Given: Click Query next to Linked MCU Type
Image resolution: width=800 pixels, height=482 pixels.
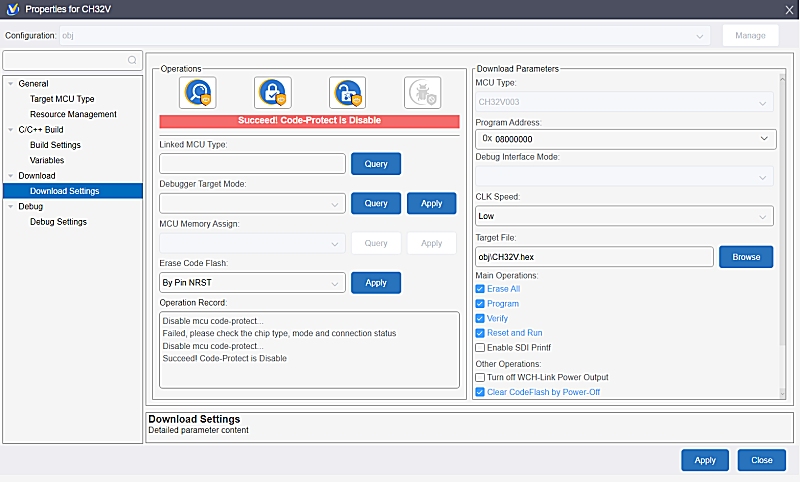Looking at the screenshot, I should (376, 164).
